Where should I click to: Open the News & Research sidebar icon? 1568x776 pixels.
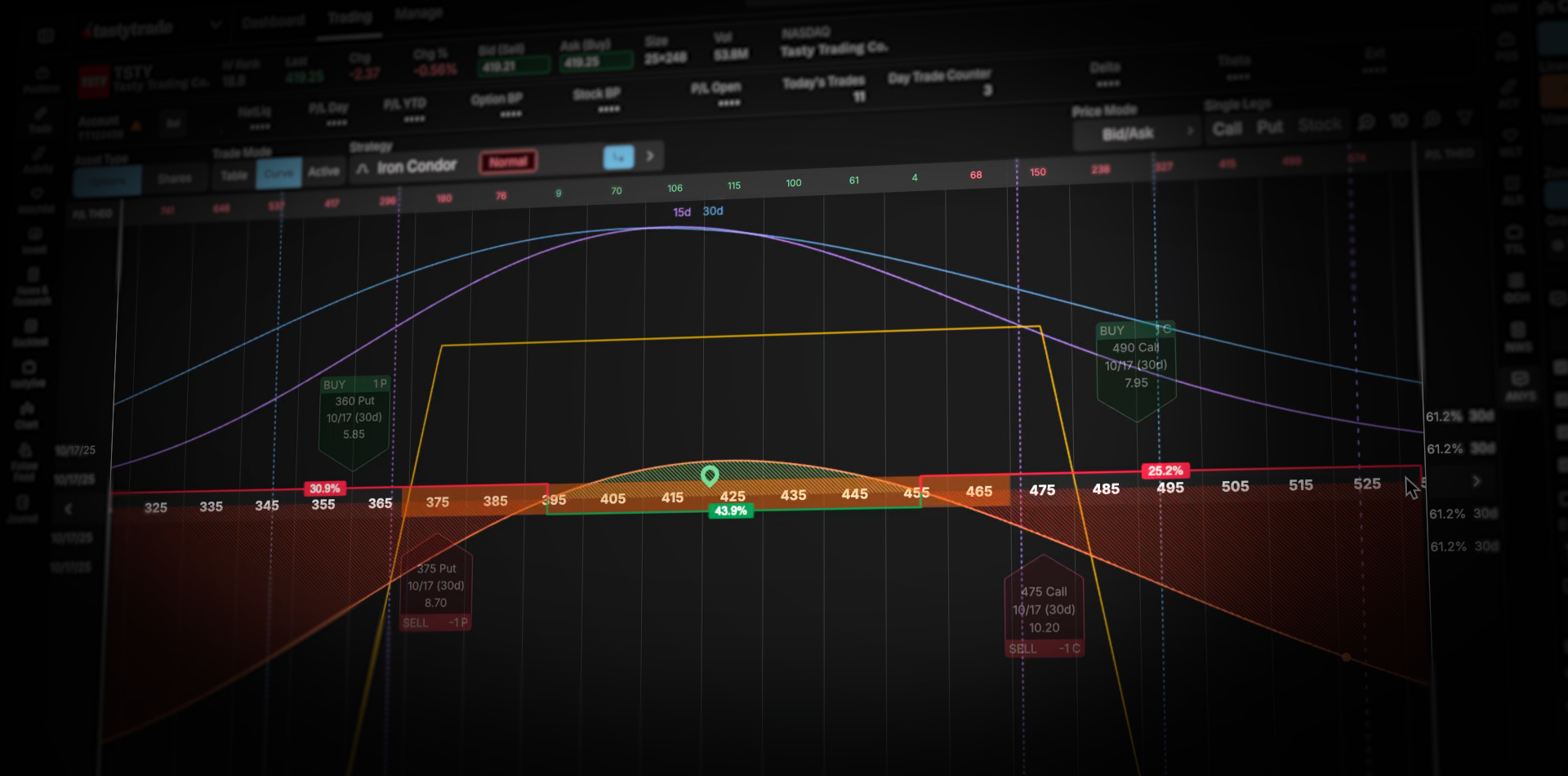(33, 274)
